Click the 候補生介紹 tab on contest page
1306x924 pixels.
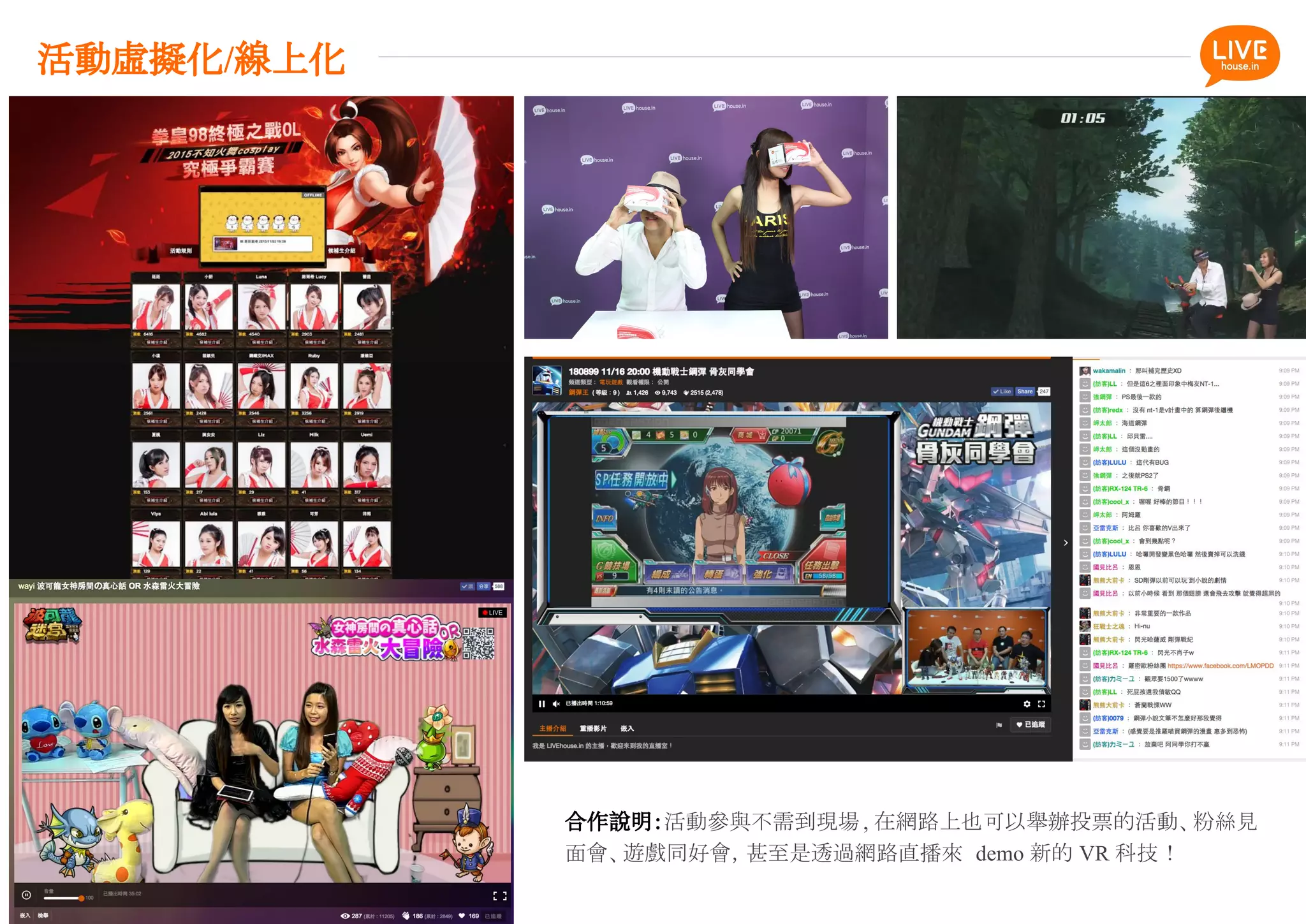pyautogui.click(x=342, y=251)
